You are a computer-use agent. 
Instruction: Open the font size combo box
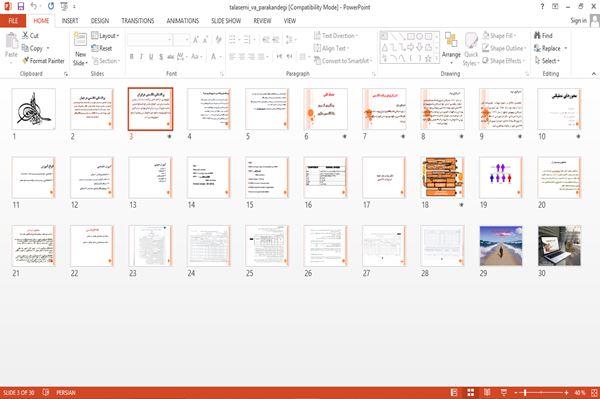click(181, 40)
